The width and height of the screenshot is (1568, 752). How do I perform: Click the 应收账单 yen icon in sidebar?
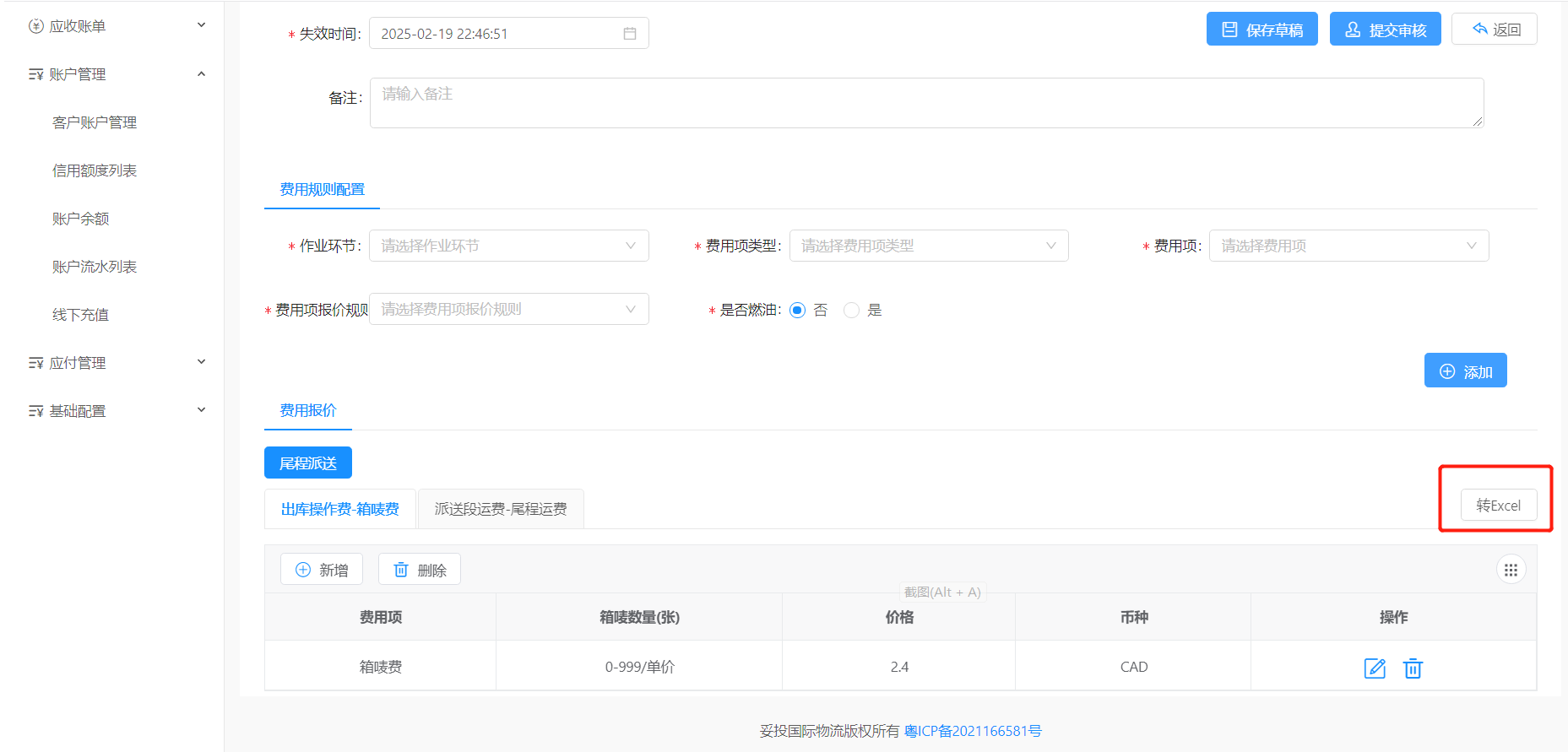tap(35, 26)
